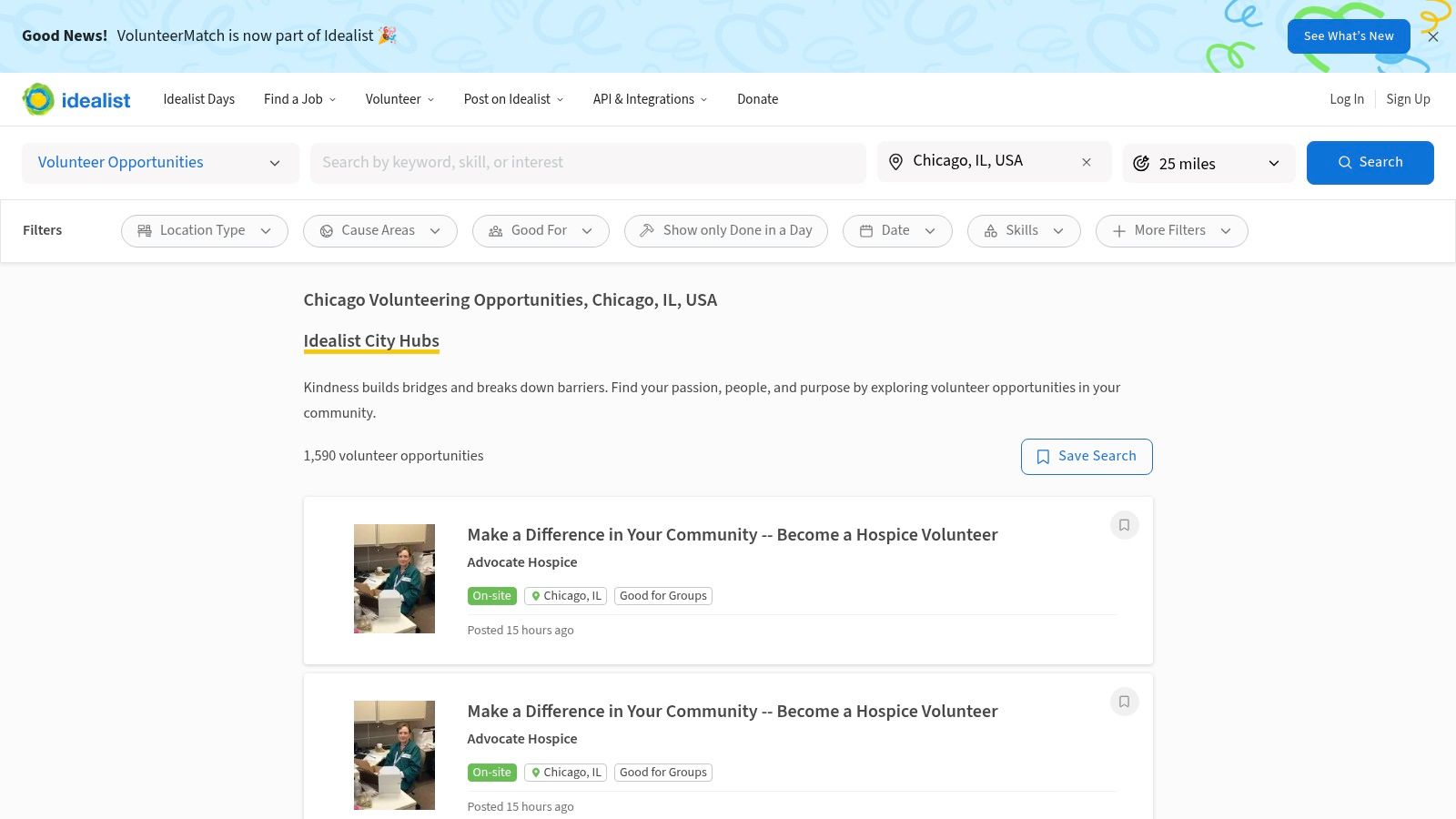Image resolution: width=1456 pixels, height=819 pixels.
Task: Go to the Donate page
Action: click(x=758, y=99)
